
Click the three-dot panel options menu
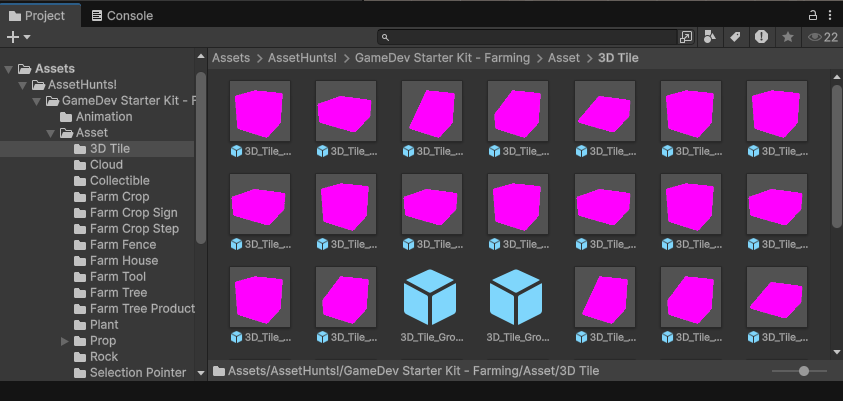pyautogui.click(x=830, y=15)
